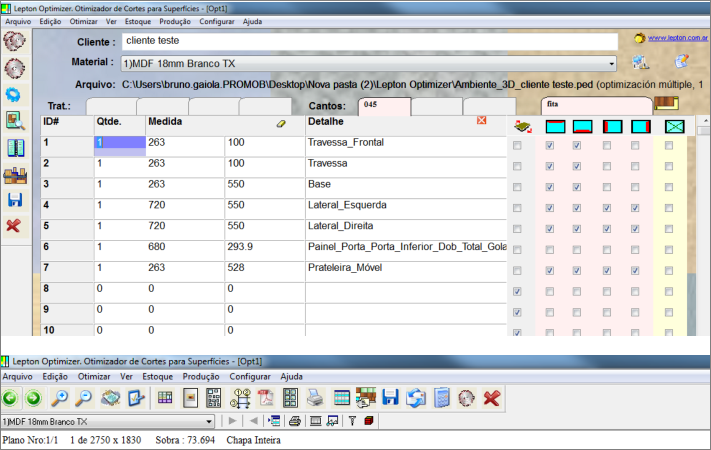Image resolution: width=711 pixels, height=450 pixels.
Task: Click the blue panels icon in left sidebar
Action: coord(16,148)
